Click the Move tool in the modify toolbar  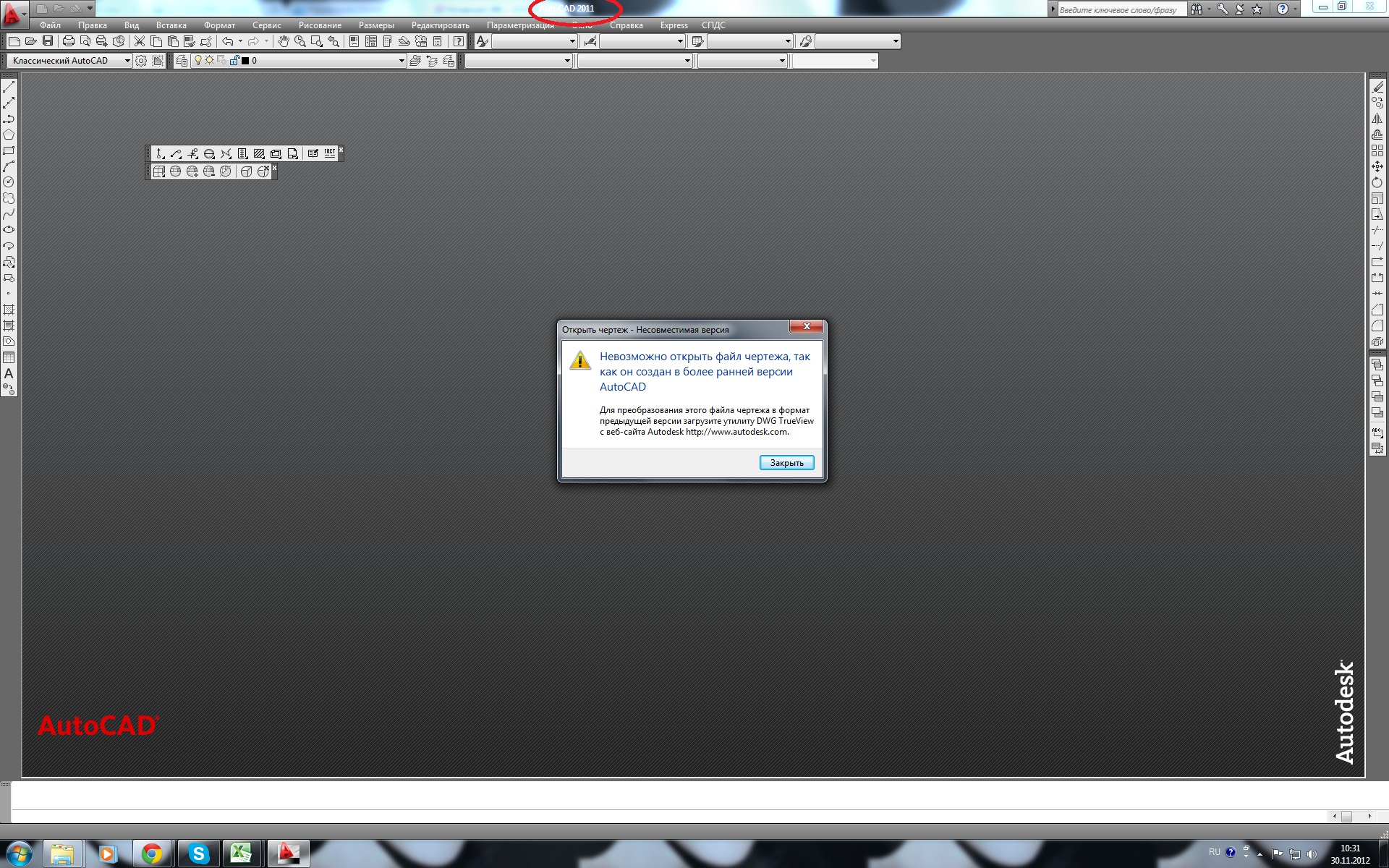[x=1377, y=166]
